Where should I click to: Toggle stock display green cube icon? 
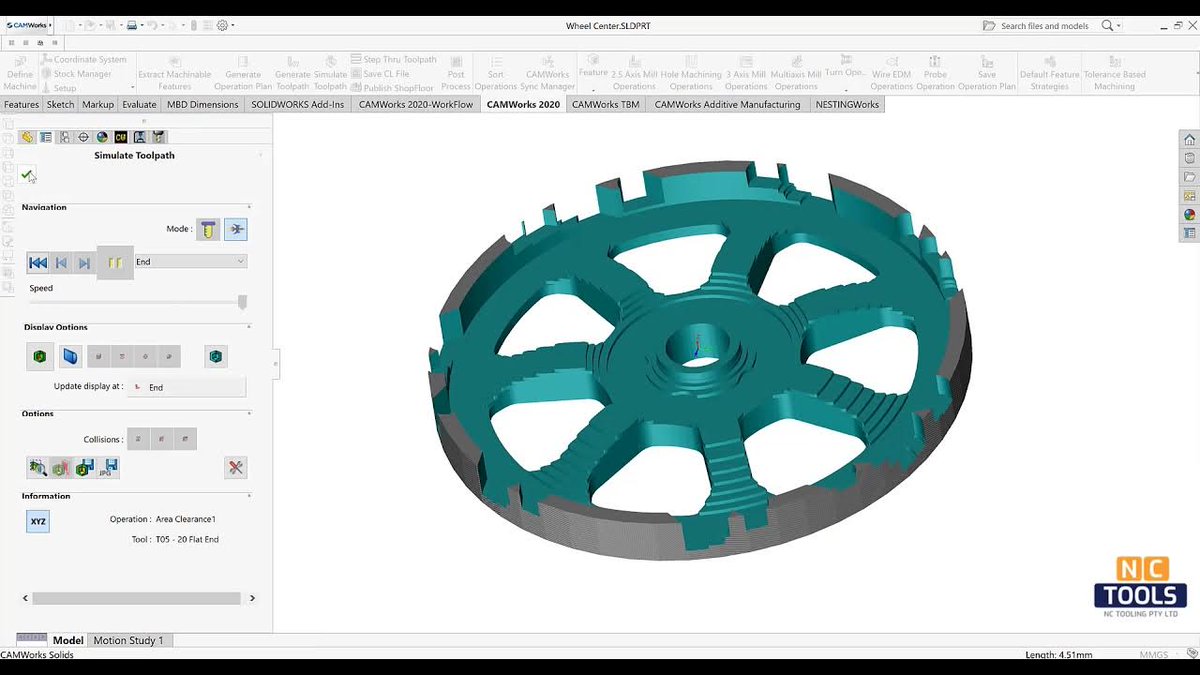pos(40,356)
